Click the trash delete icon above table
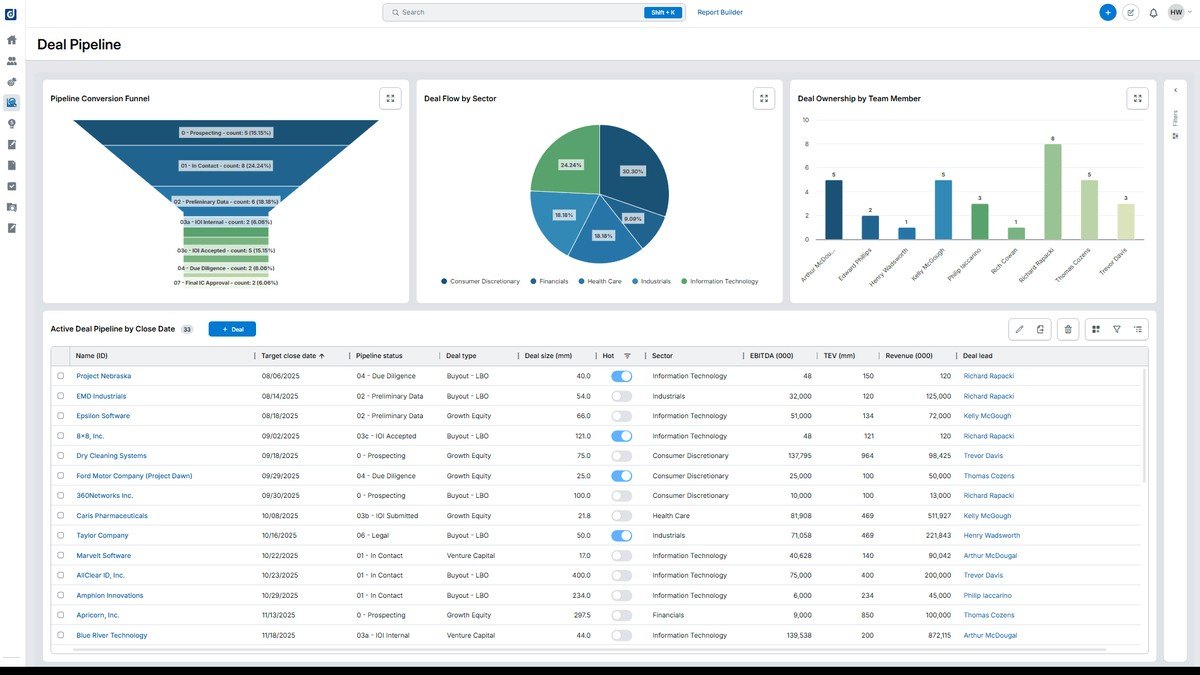The image size is (1200, 675). point(1068,329)
